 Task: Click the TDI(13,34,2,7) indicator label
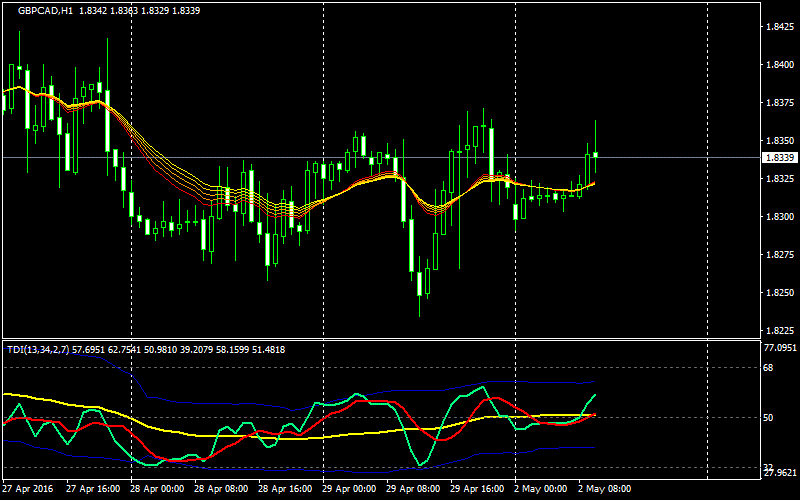point(38,349)
